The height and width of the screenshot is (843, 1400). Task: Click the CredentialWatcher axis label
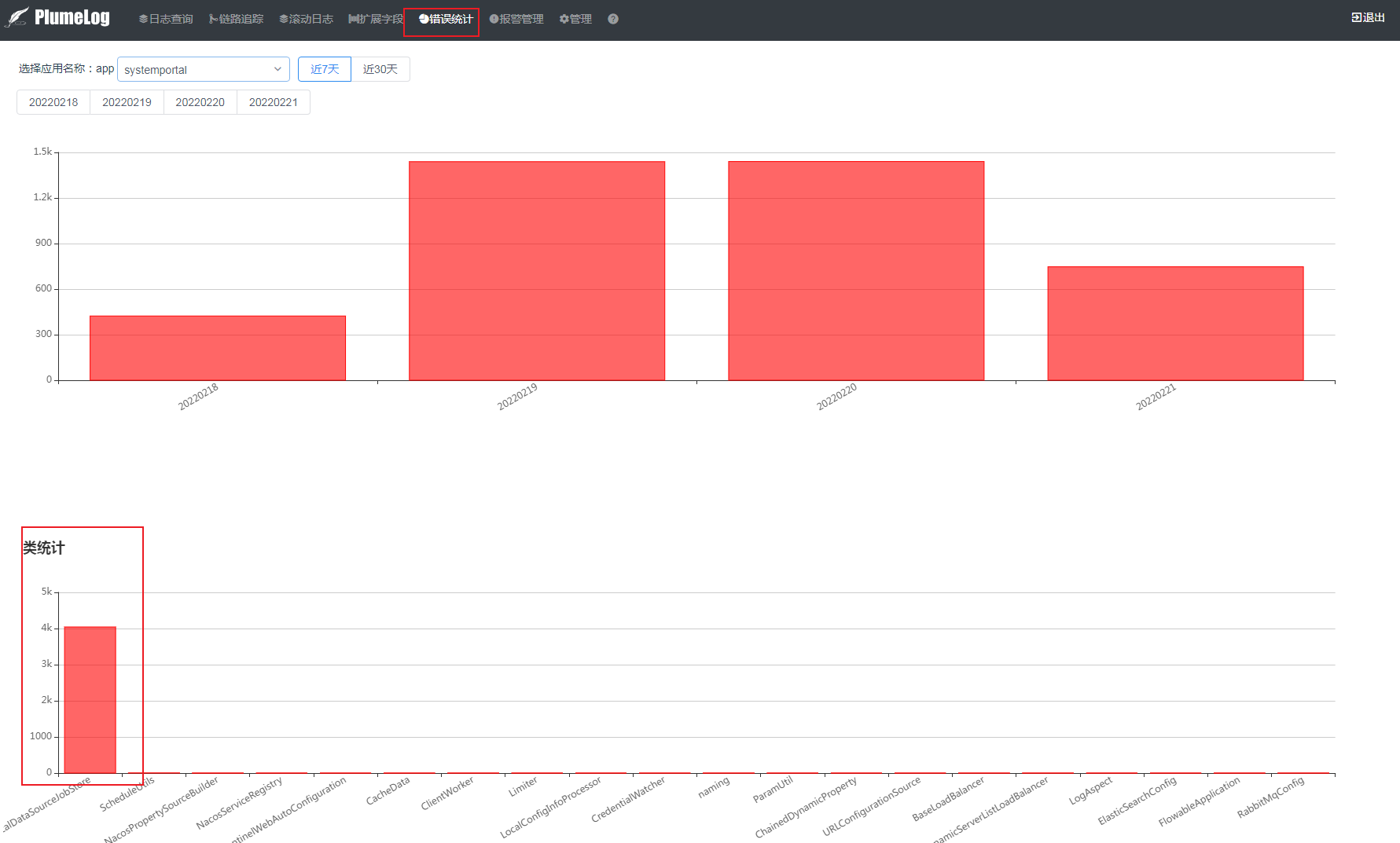628,800
